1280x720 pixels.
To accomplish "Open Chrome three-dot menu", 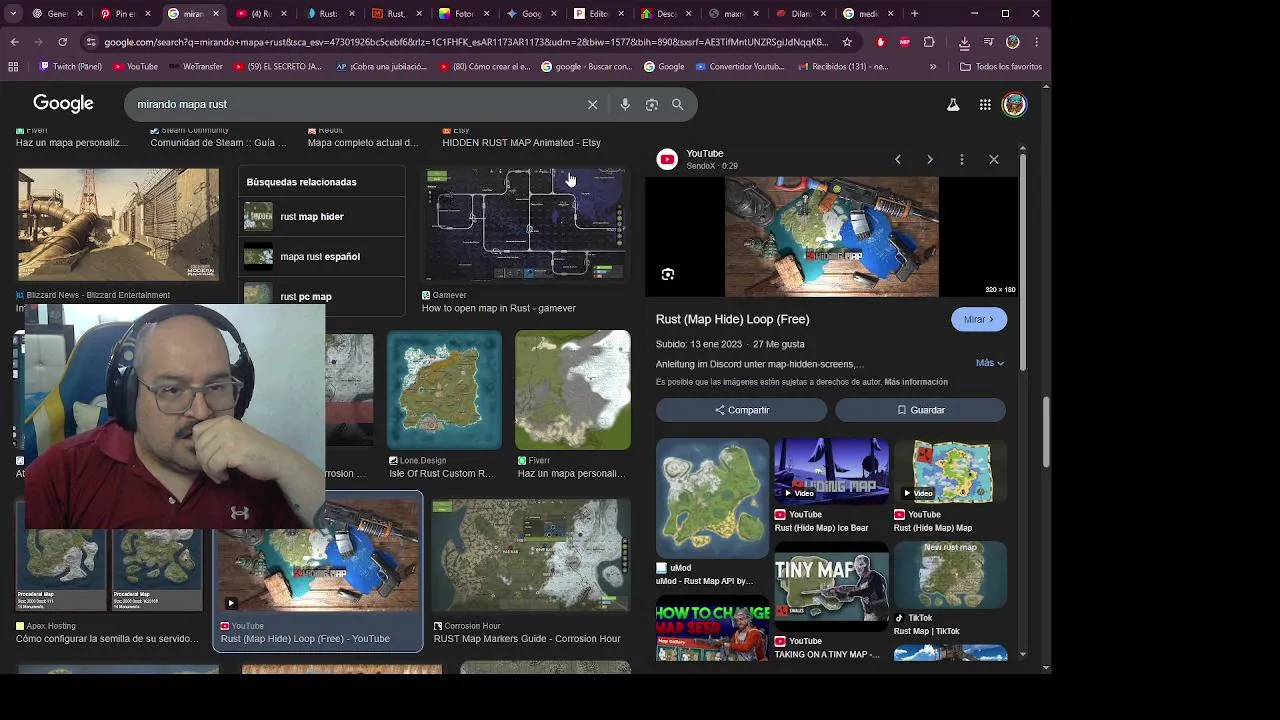I will click(1037, 42).
